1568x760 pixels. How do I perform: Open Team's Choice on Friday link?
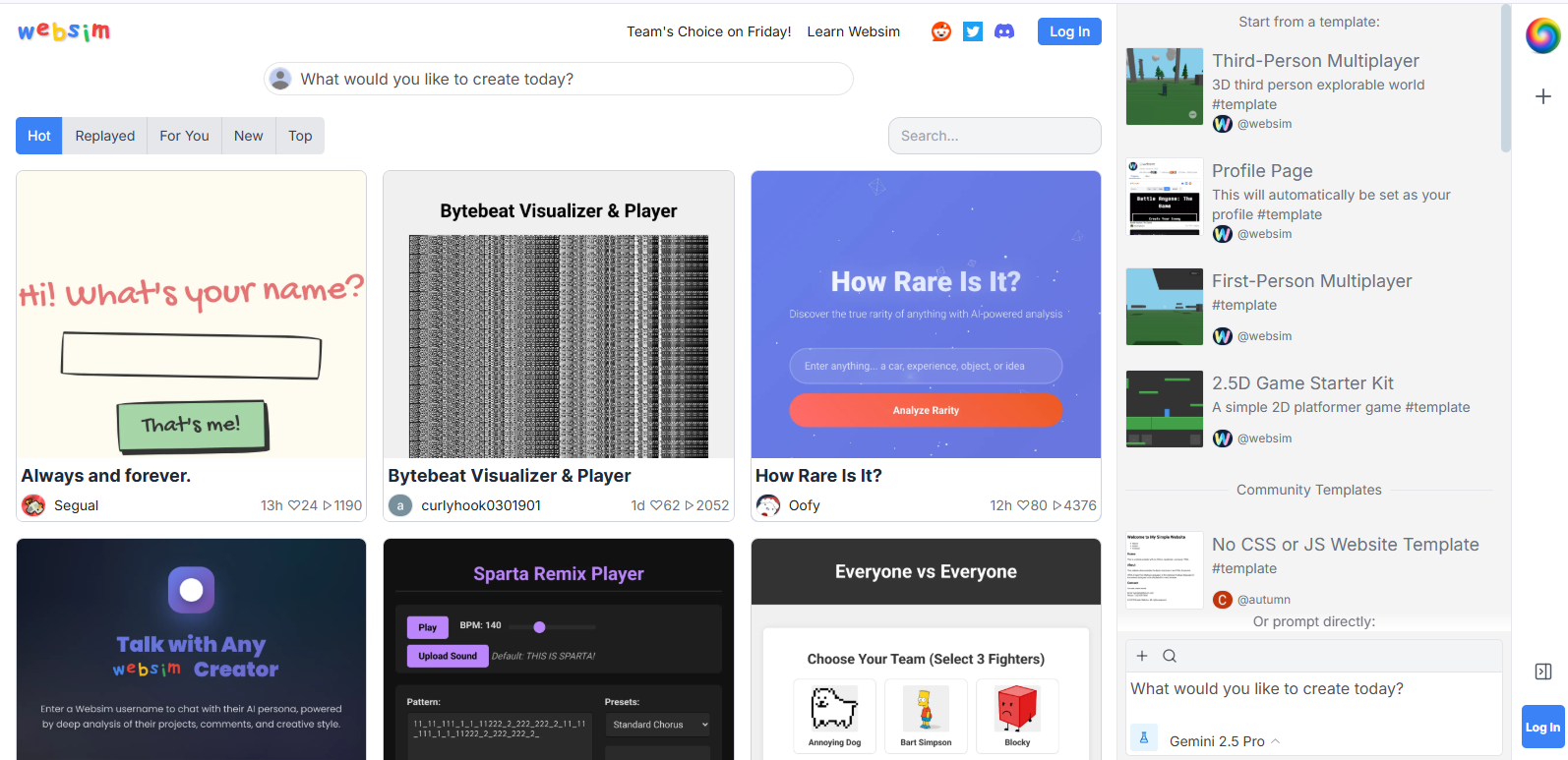pos(709,31)
